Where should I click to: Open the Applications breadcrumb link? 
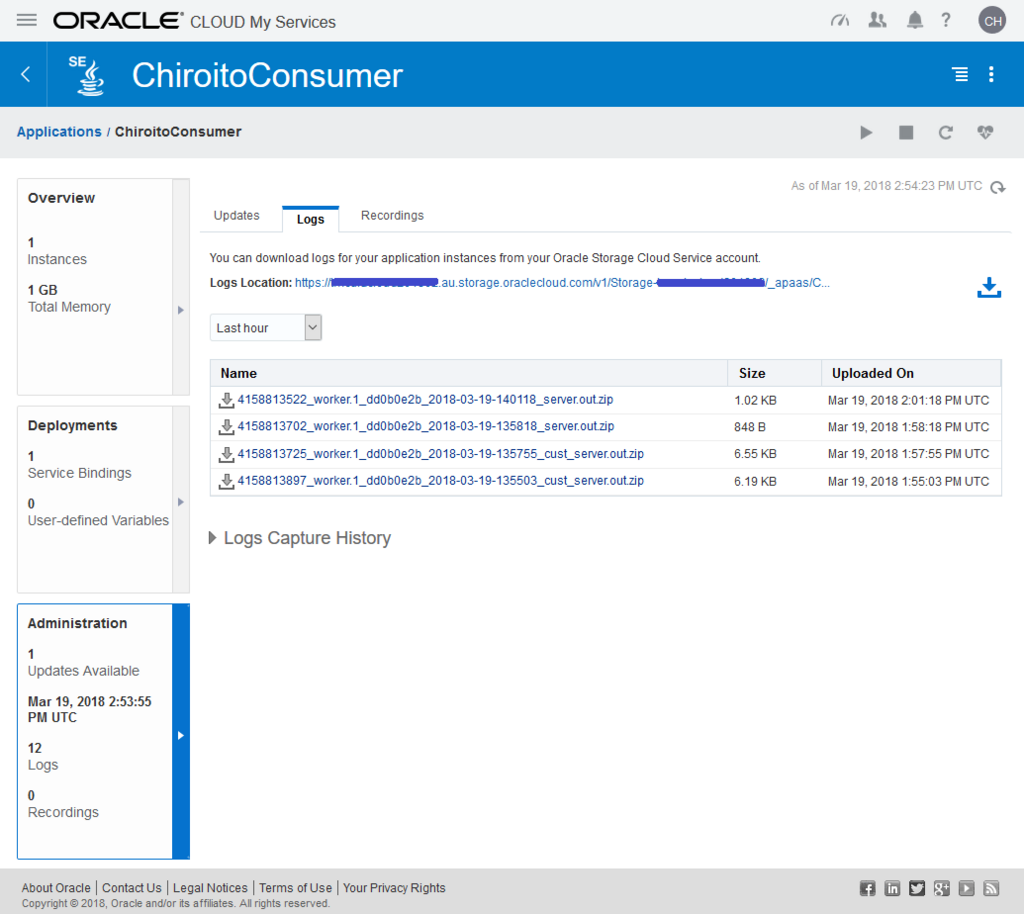59,132
